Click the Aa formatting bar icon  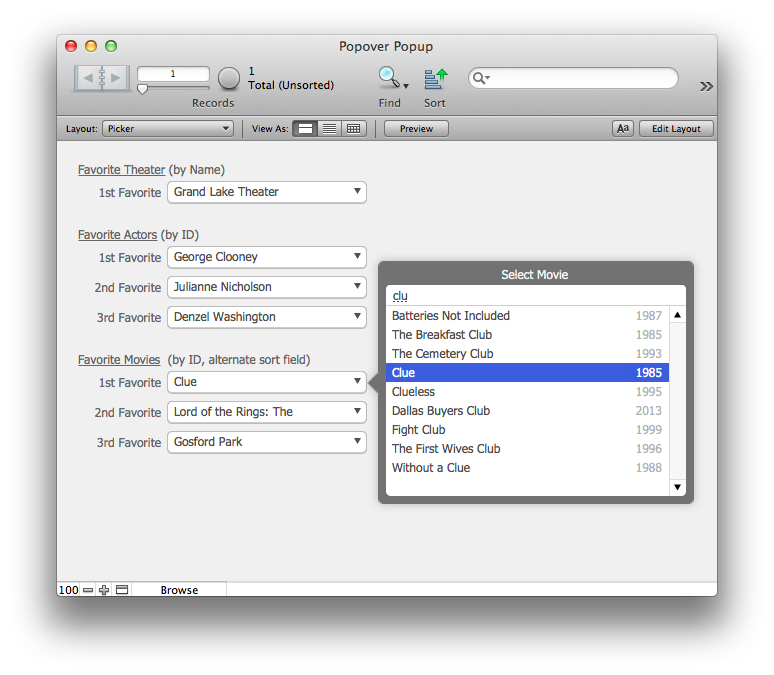tap(623, 129)
